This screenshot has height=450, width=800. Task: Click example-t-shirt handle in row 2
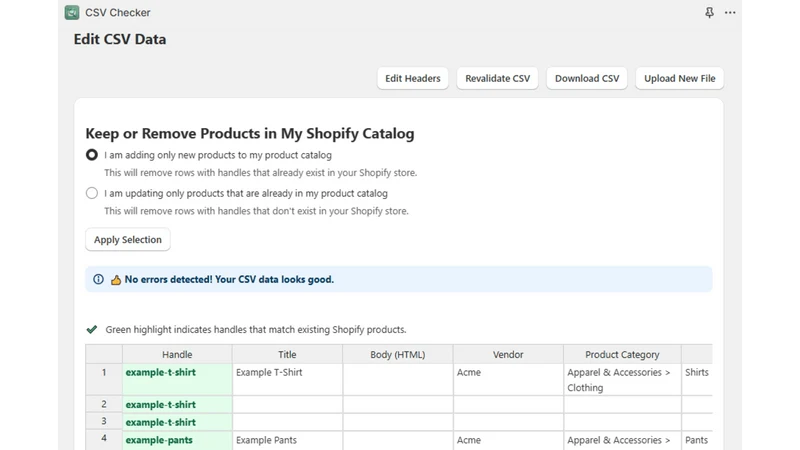tap(177, 404)
